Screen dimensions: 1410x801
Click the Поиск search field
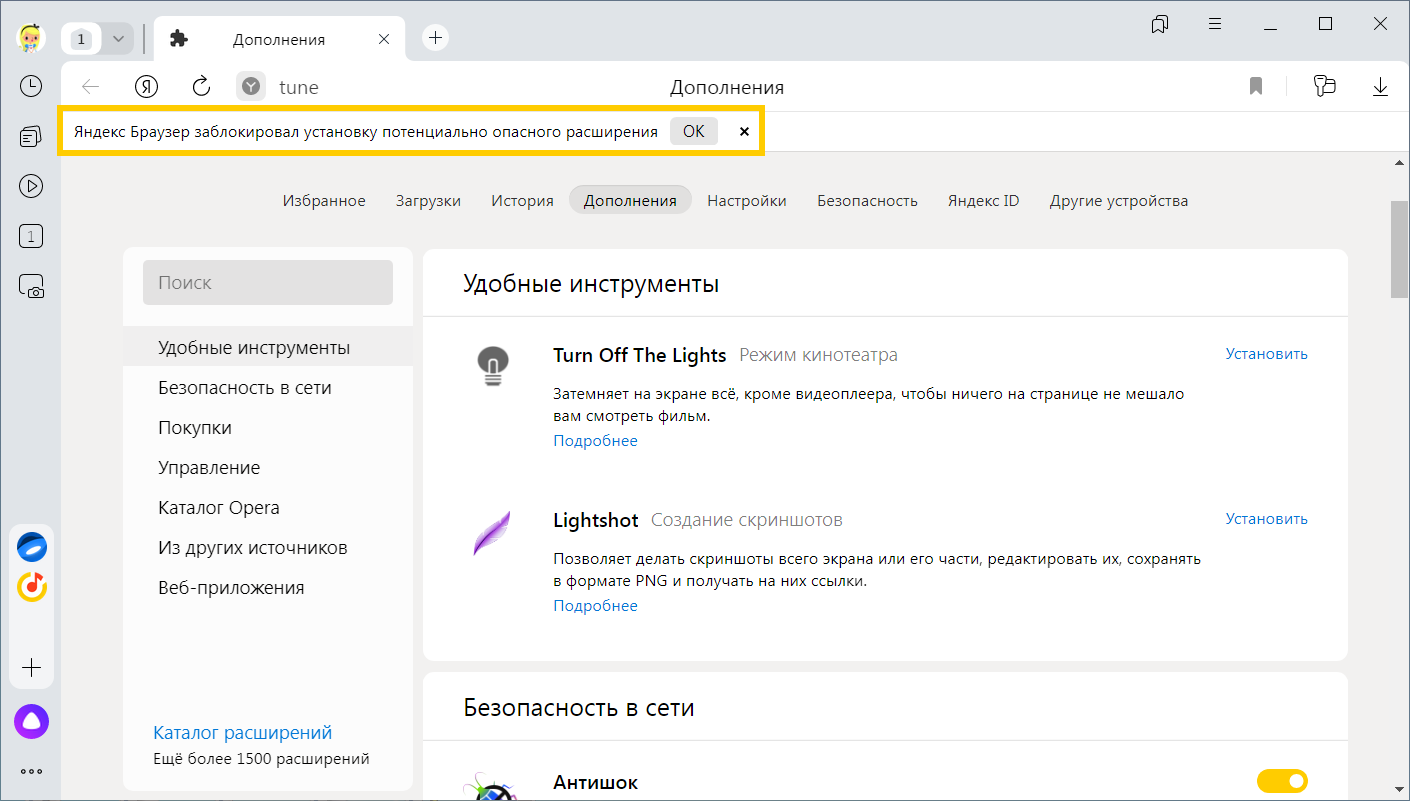pos(268,283)
